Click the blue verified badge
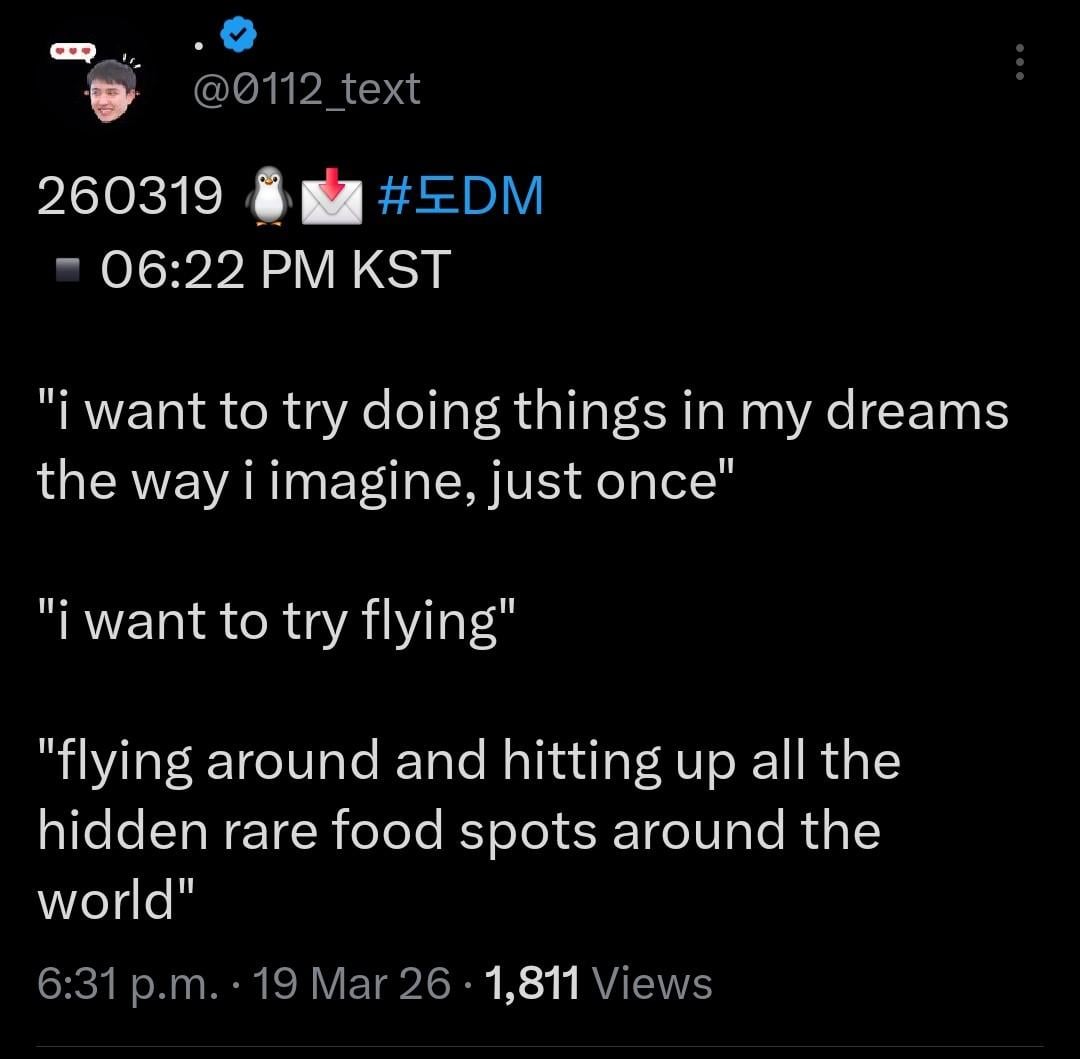This screenshot has width=1080, height=1059. tap(238, 37)
